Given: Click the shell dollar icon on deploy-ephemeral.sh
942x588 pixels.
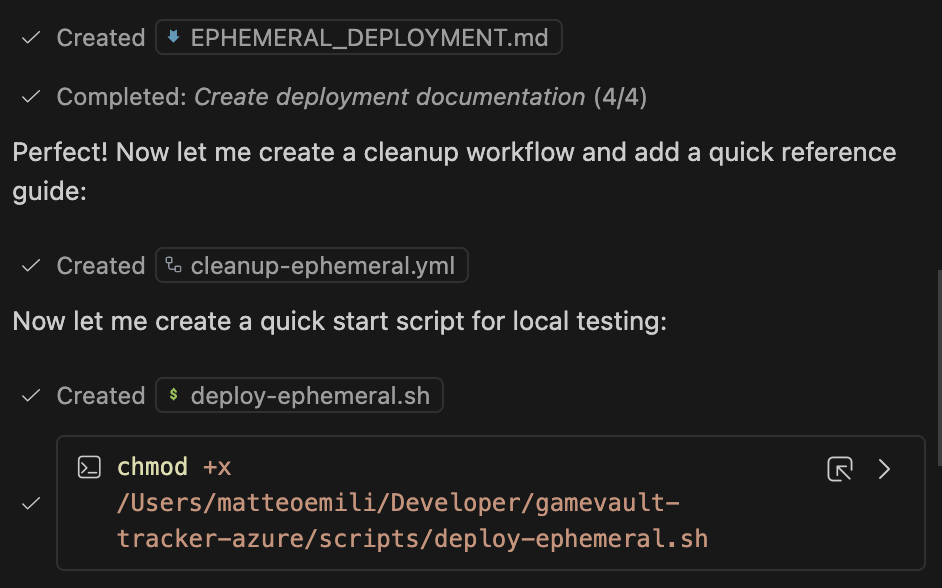Looking at the screenshot, I should point(174,396).
